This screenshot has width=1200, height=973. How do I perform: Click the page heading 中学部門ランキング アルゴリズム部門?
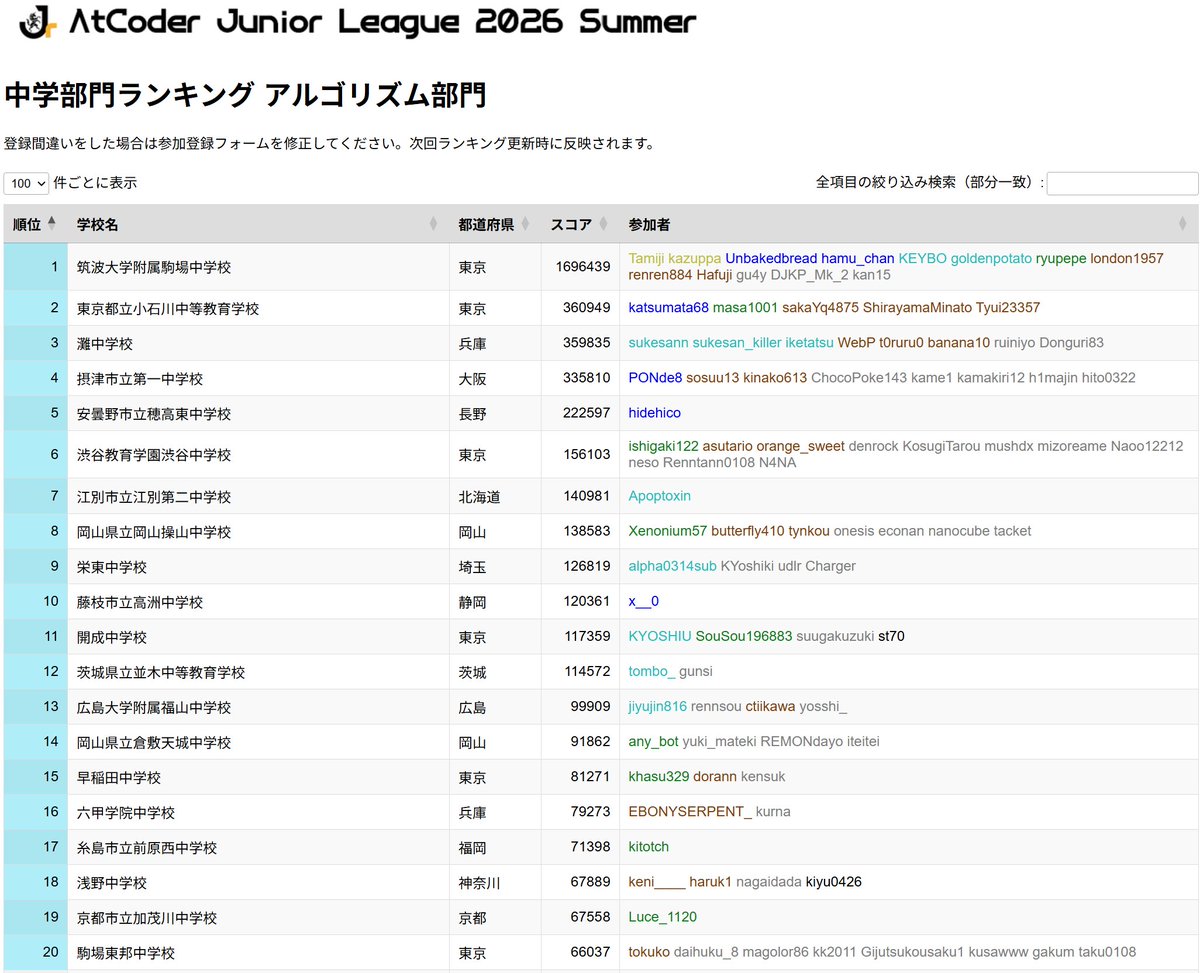(x=245, y=95)
